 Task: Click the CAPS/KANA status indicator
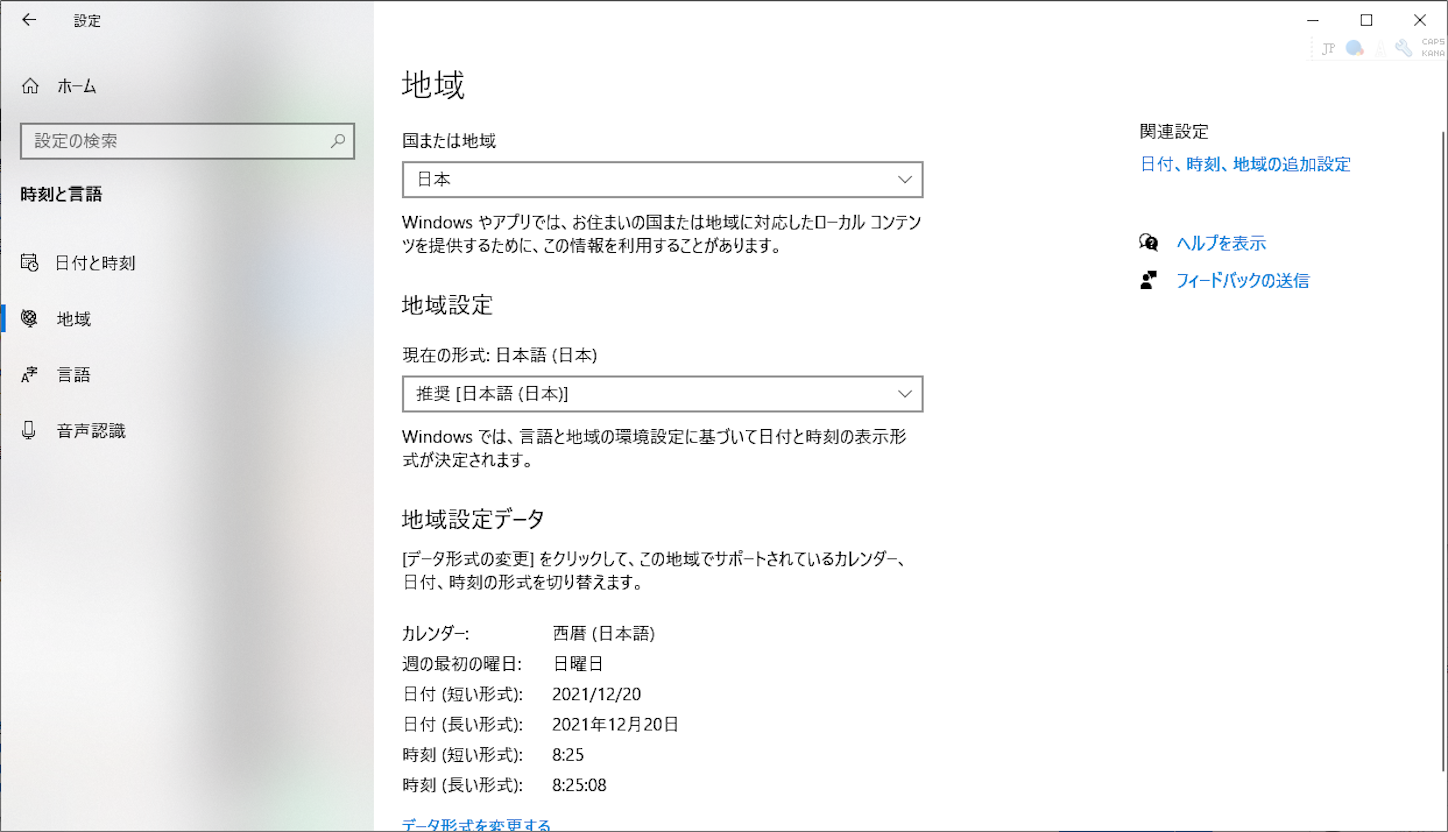pyautogui.click(x=1432, y=47)
